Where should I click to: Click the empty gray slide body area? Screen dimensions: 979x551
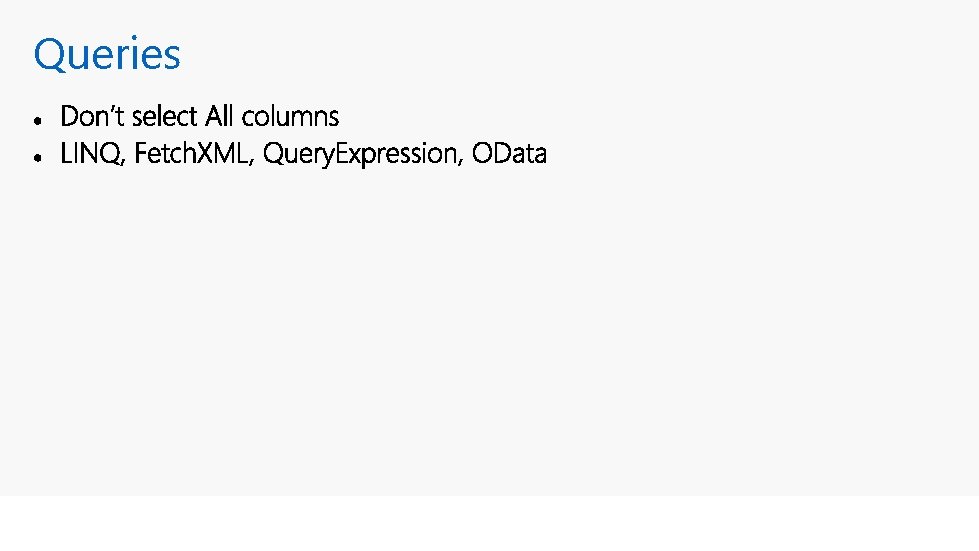point(490,331)
